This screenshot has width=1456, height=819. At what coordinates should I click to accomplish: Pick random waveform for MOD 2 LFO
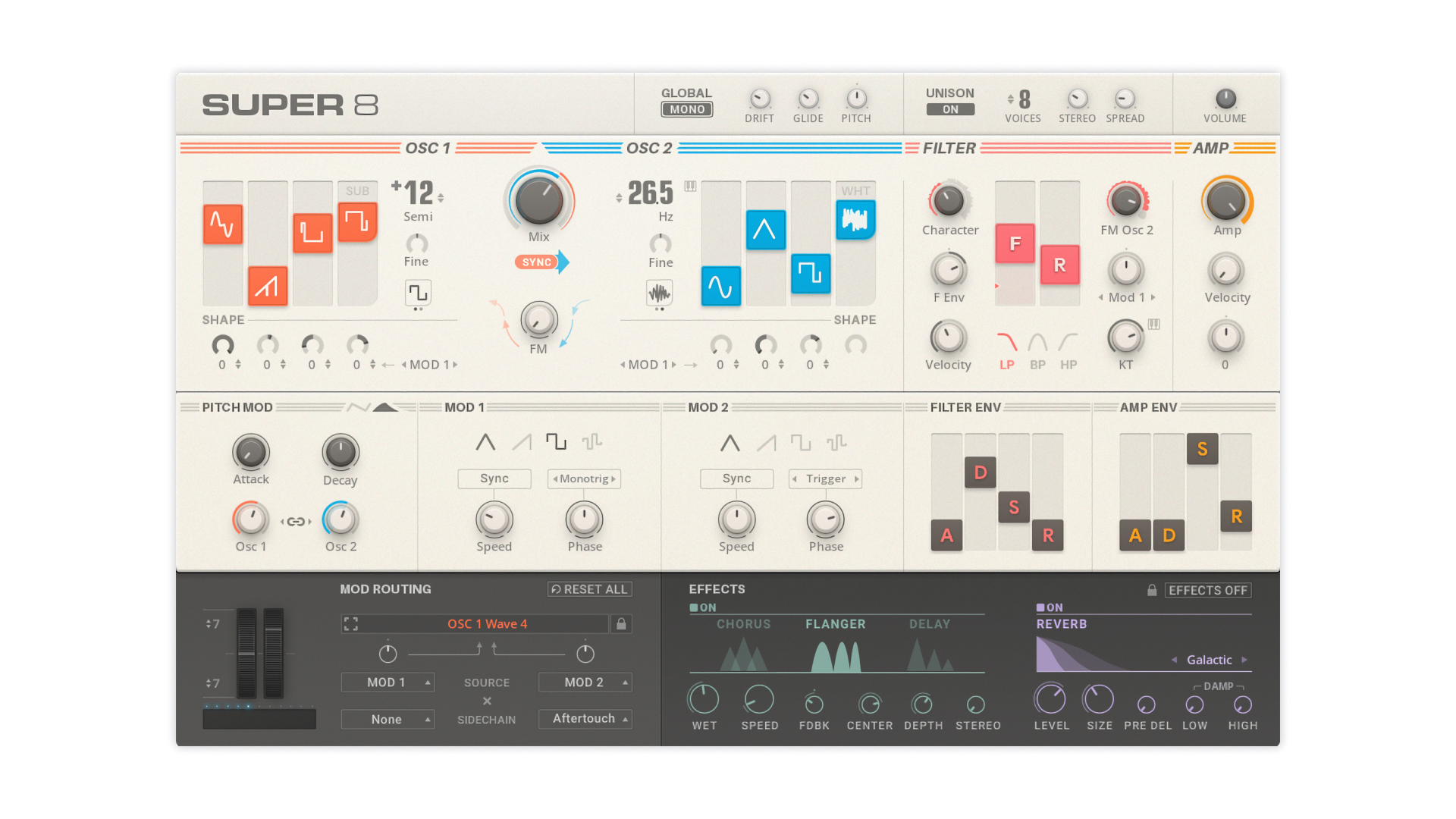click(x=836, y=442)
